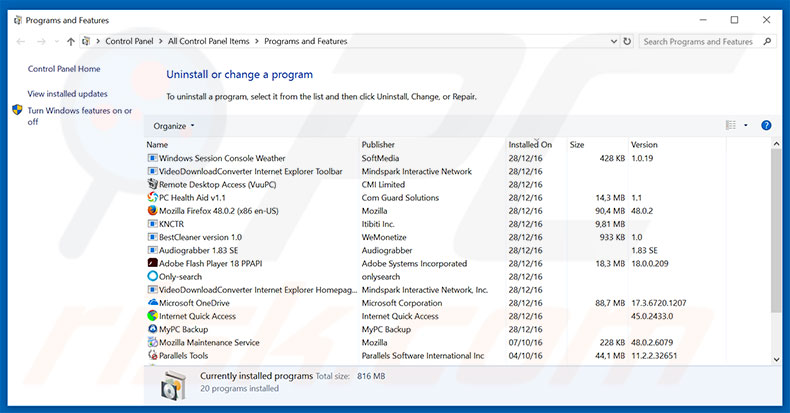The width and height of the screenshot is (790, 413).
Task: Expand chevron after All Control Panel Items
Action: click(x=257, y=41)
